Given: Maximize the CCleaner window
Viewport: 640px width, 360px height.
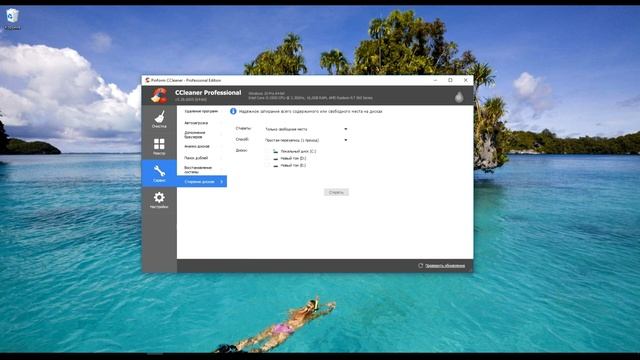Looking at the screenshot, I should (450, 80).
